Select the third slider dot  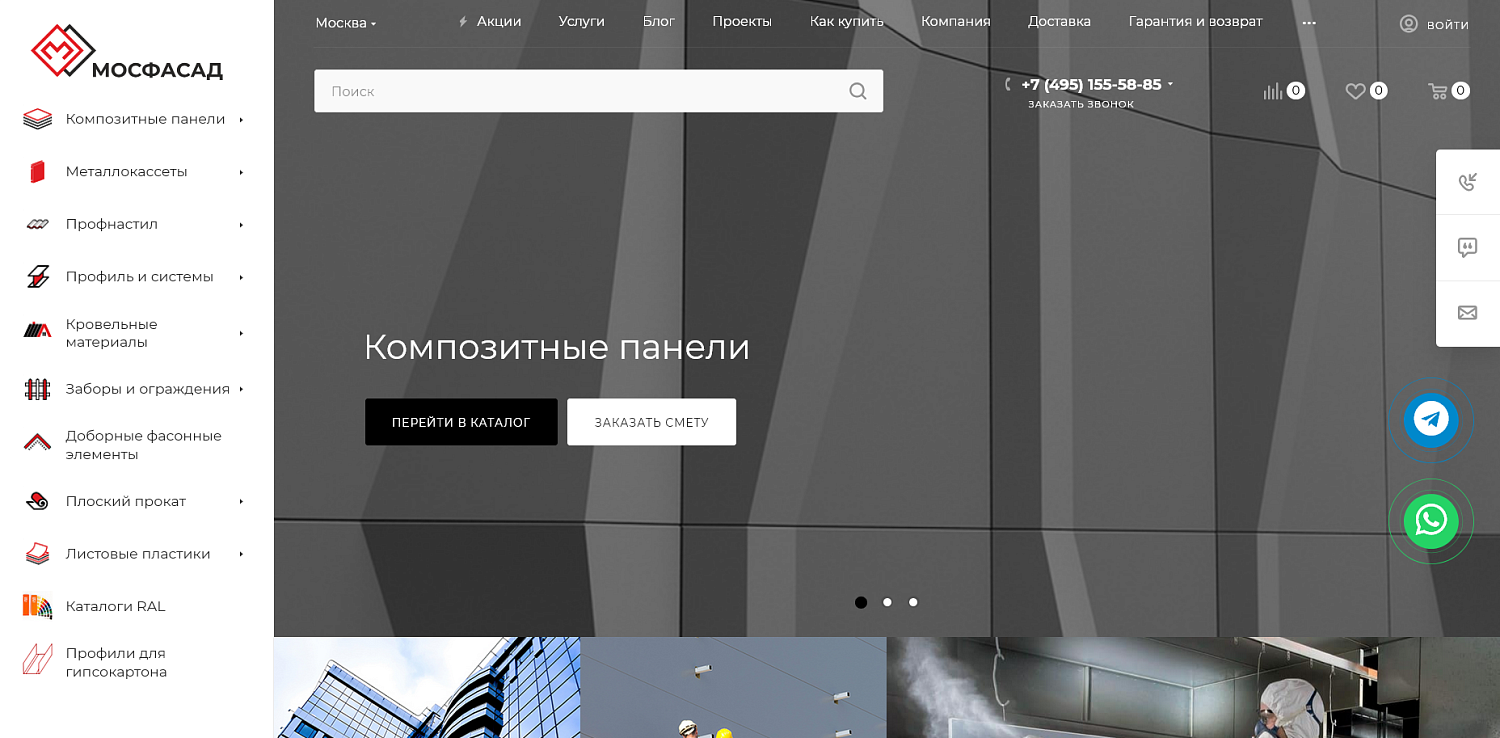[x=913, y=602]
